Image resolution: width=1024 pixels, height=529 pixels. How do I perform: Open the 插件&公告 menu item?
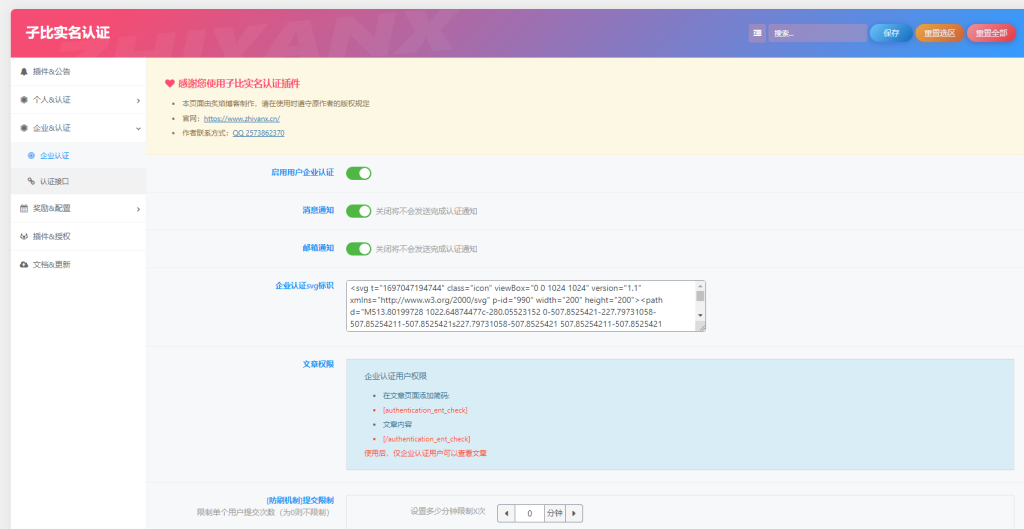pyautogui.click(x=78, y=72)
